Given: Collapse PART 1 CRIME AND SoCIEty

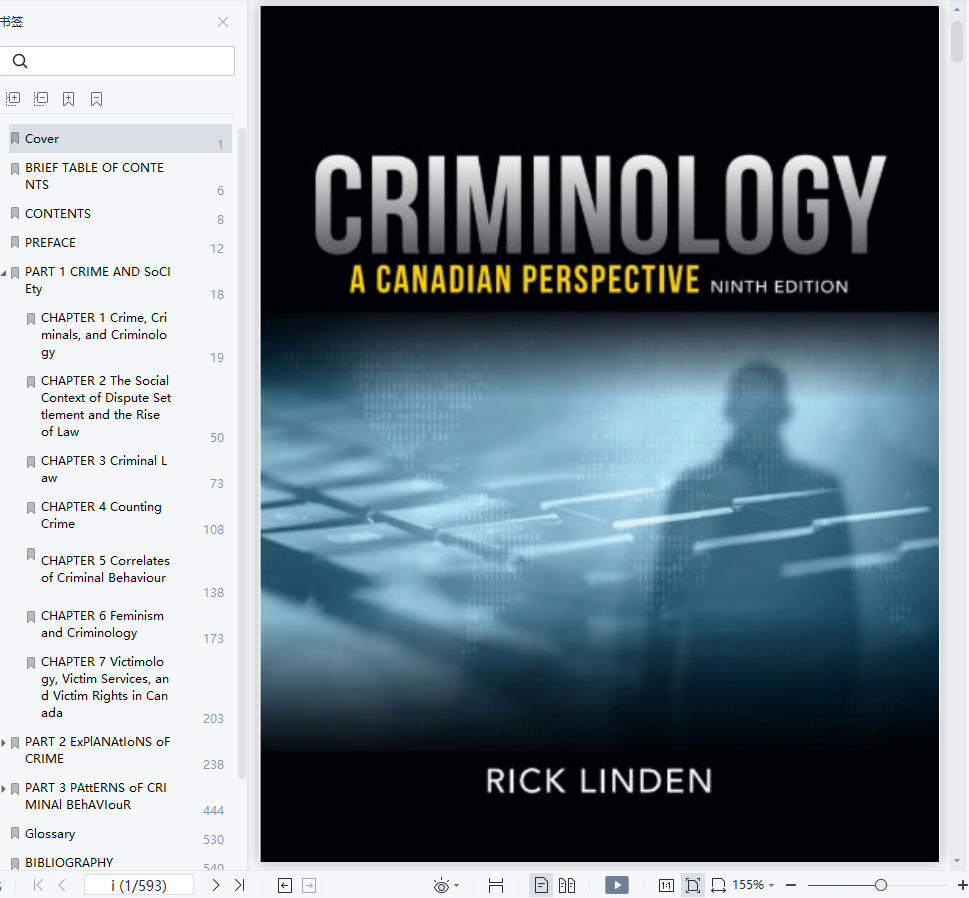Looking at the screenshot, I should pos(4,272).
